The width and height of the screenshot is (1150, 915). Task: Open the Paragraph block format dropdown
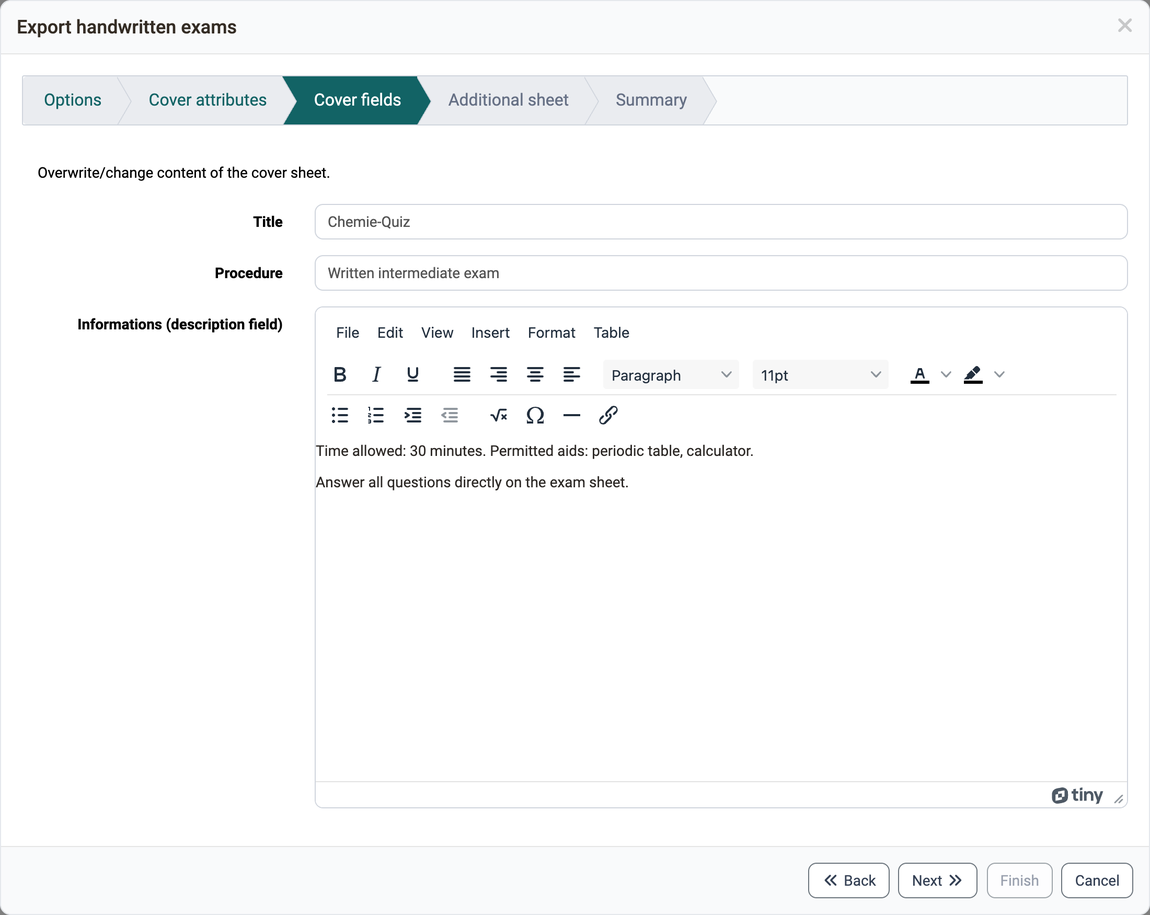(x=670, y=375)
